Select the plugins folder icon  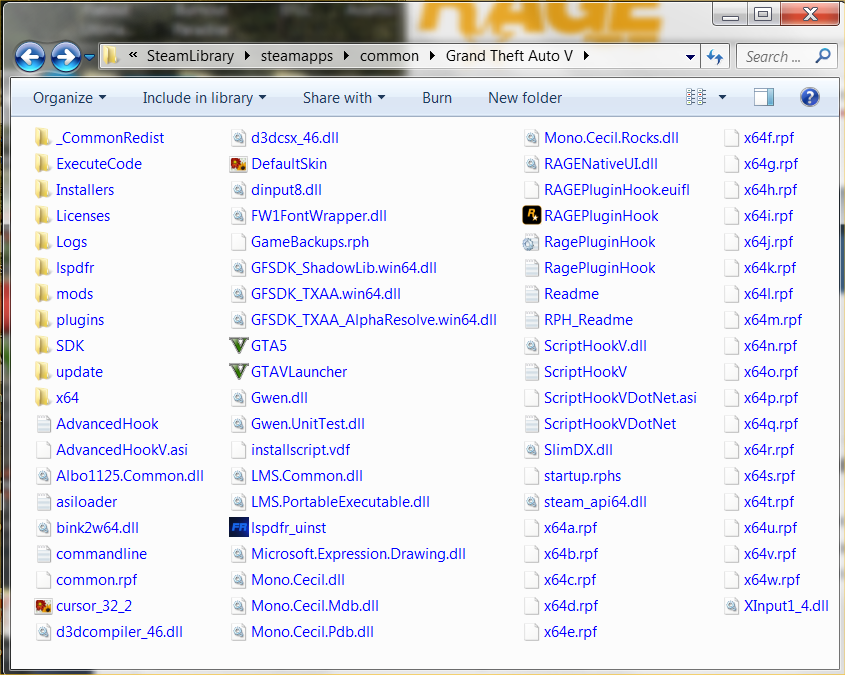[43, 319]
